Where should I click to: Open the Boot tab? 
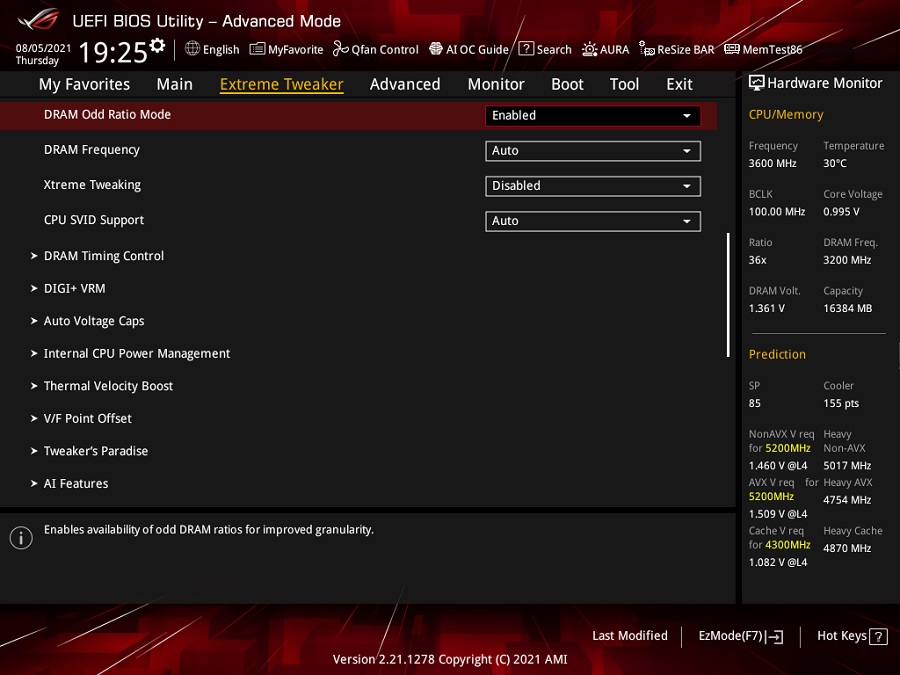pyautogui.click(x=567, y=84)
